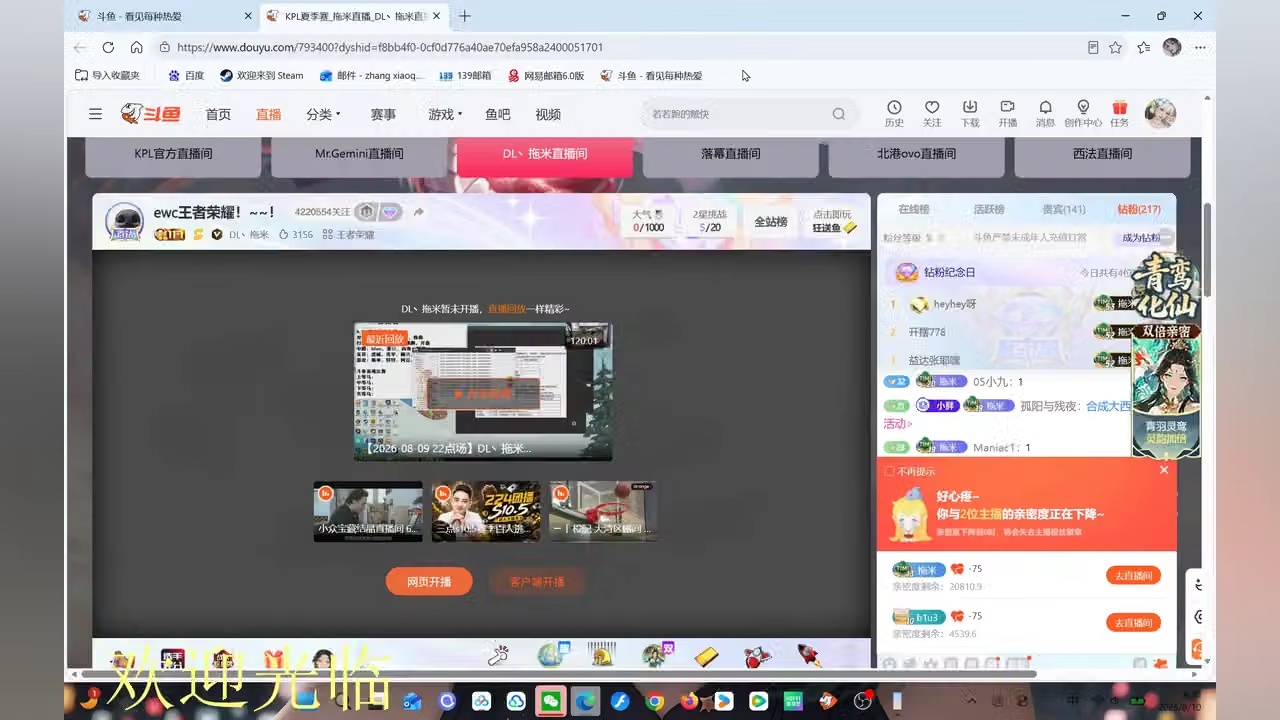Open the 全站榜 ranking button
The image size is (1280, 720).
pyautogui.click(x=770, y=221)
